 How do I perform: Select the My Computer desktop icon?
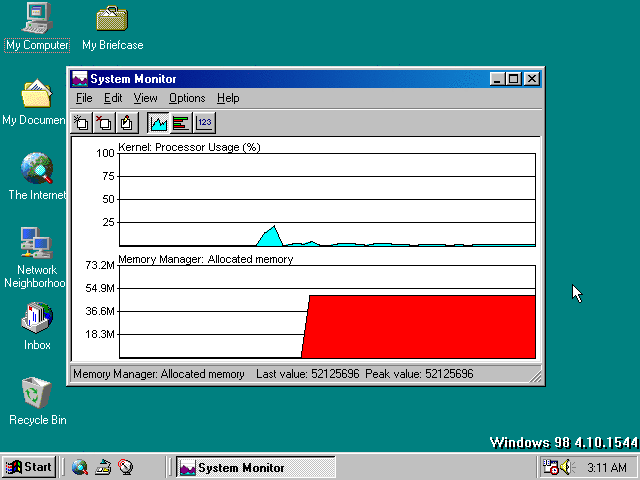point(37,27)
